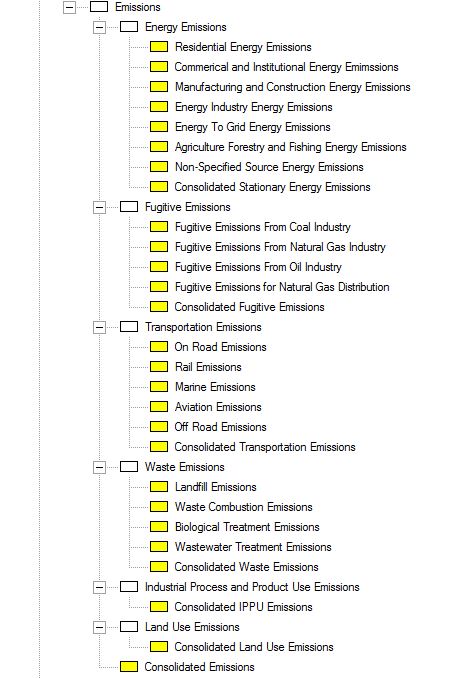
Task: Collapse the top-level Emissions tree
Action: pos(69,7)
